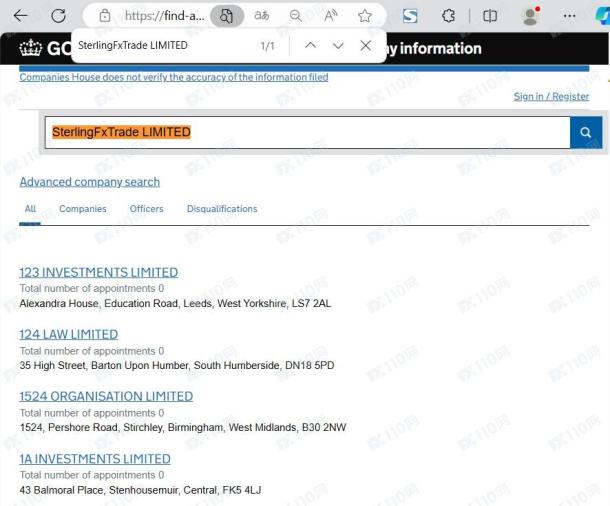Open the three-dot settings menu
The height and width of the screenshot is (506, 610).
tap(569, 16)
